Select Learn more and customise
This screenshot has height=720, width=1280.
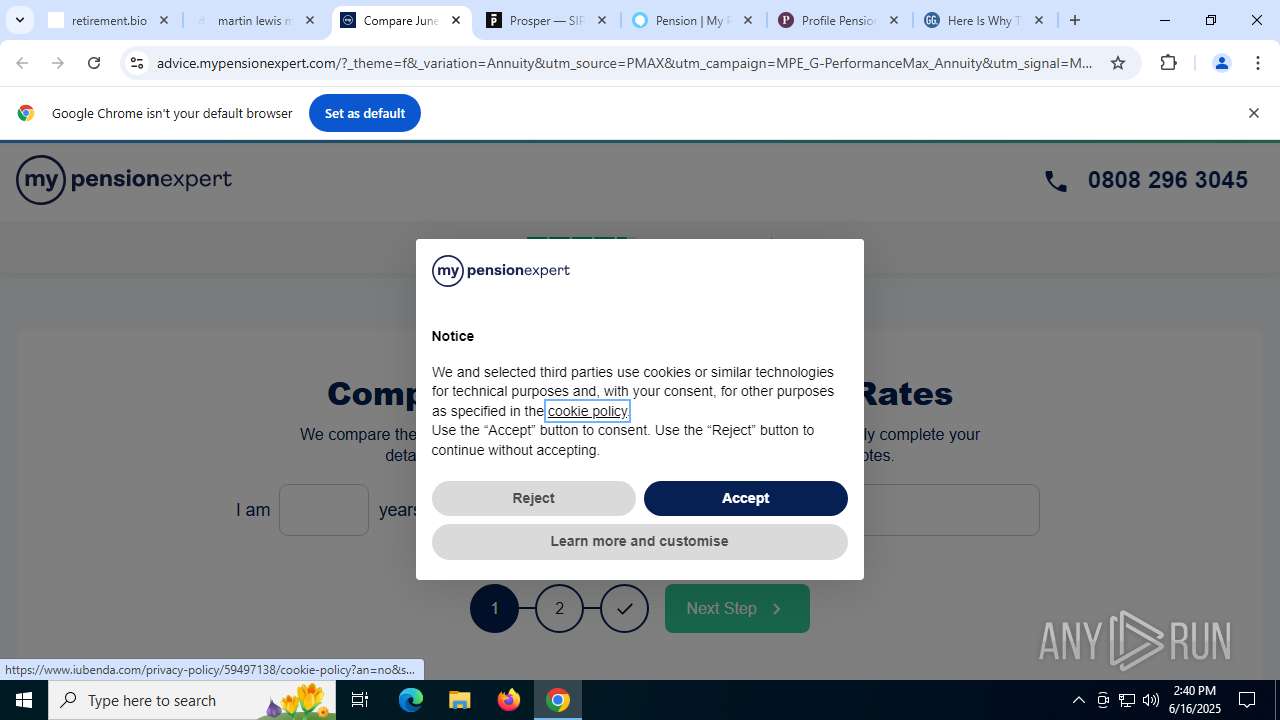tap(640, 541)
